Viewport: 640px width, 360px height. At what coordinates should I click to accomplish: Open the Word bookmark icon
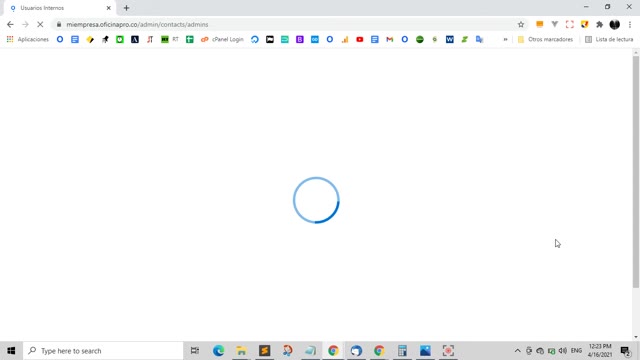449,39
